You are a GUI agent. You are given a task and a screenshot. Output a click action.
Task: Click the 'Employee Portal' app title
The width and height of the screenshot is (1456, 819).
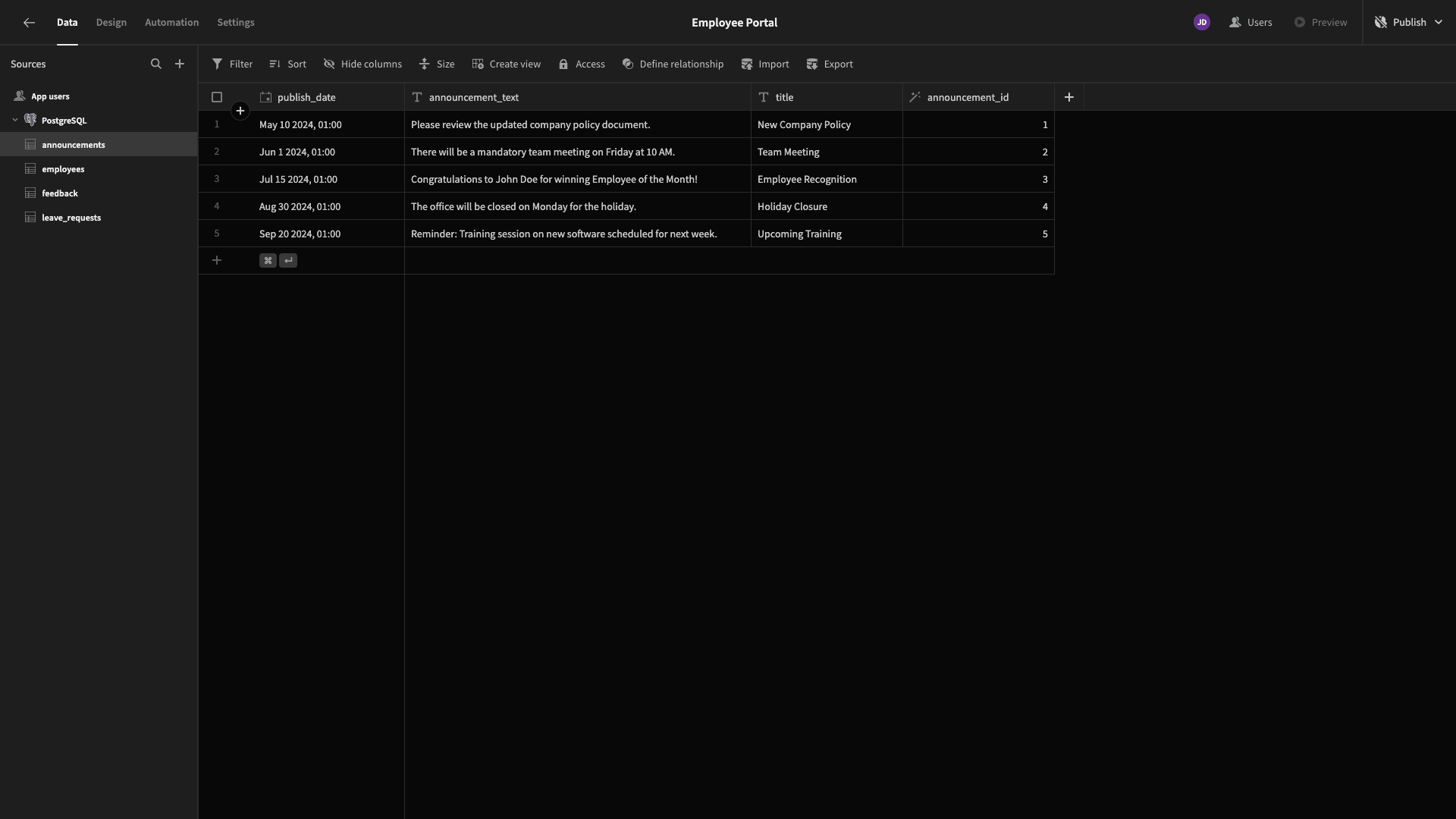tap(734, 23)
